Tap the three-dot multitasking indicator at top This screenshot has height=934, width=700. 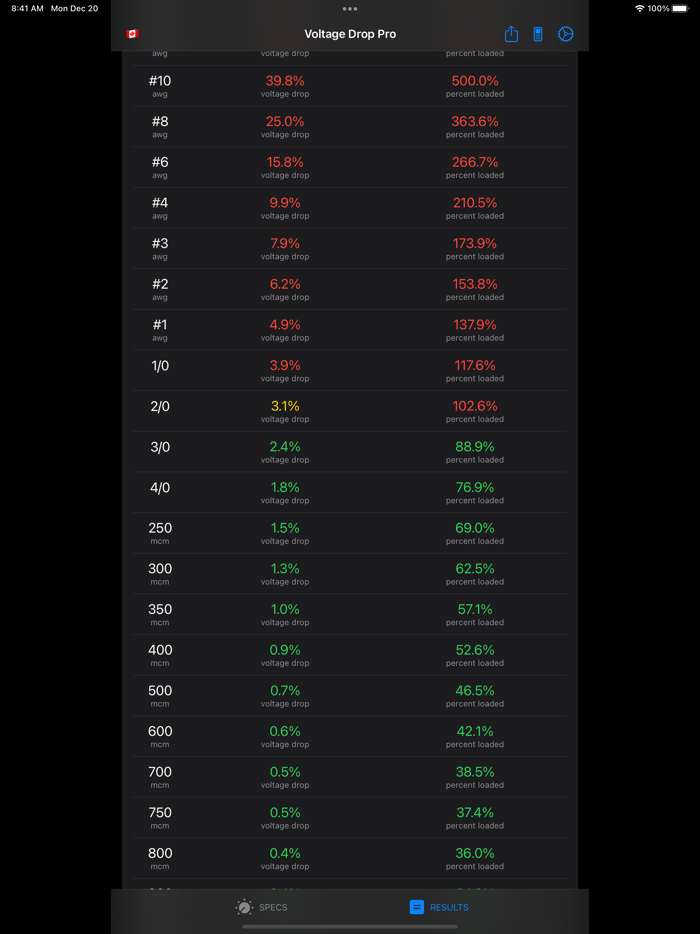click(x=350, y=9)
